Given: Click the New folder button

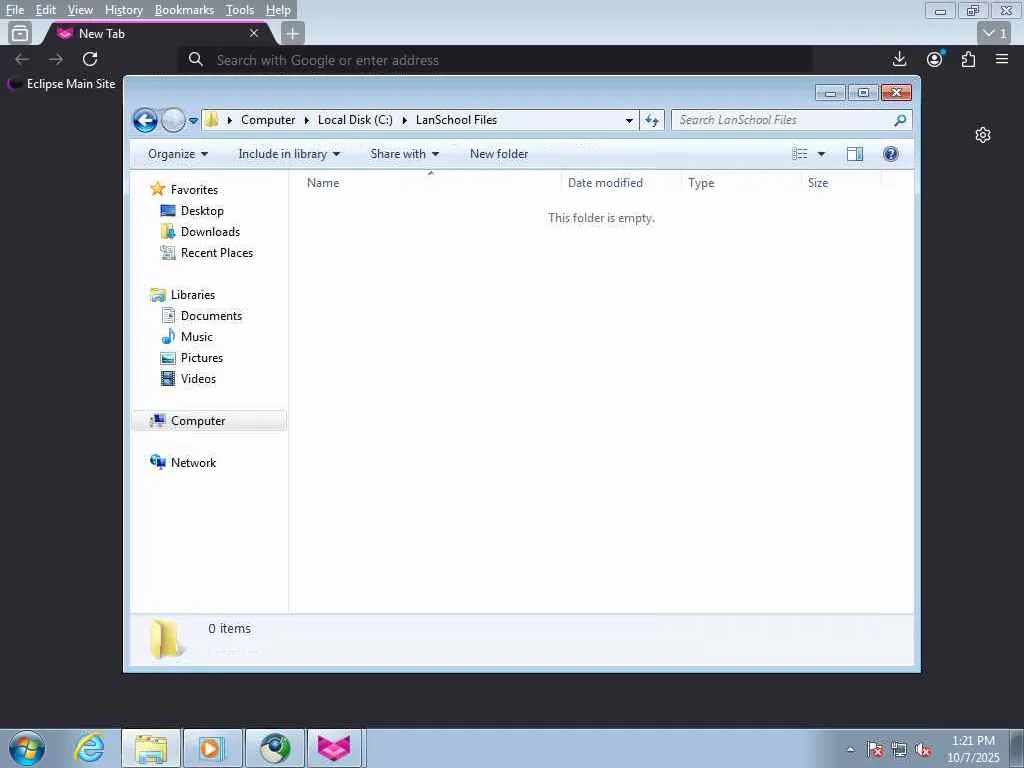Looking at the screenshot, I should (499, 154).
